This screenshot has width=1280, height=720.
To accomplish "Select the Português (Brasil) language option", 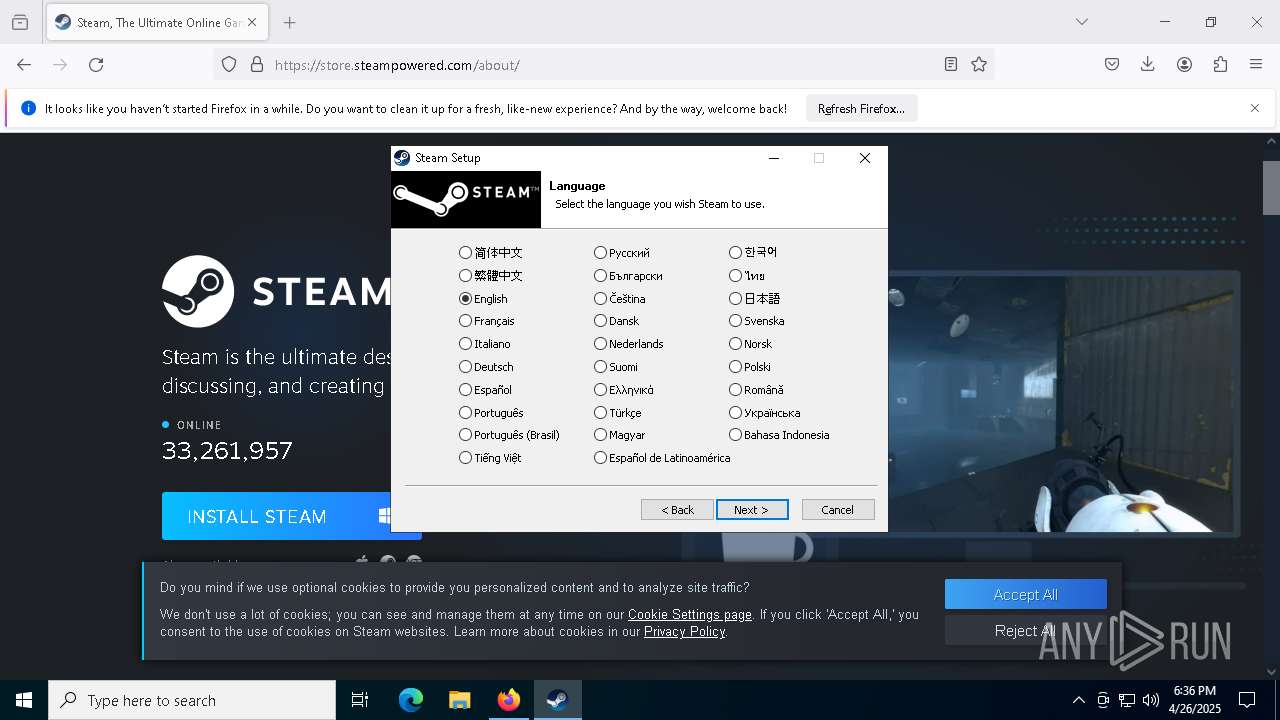I will click(x=509, y=435).
